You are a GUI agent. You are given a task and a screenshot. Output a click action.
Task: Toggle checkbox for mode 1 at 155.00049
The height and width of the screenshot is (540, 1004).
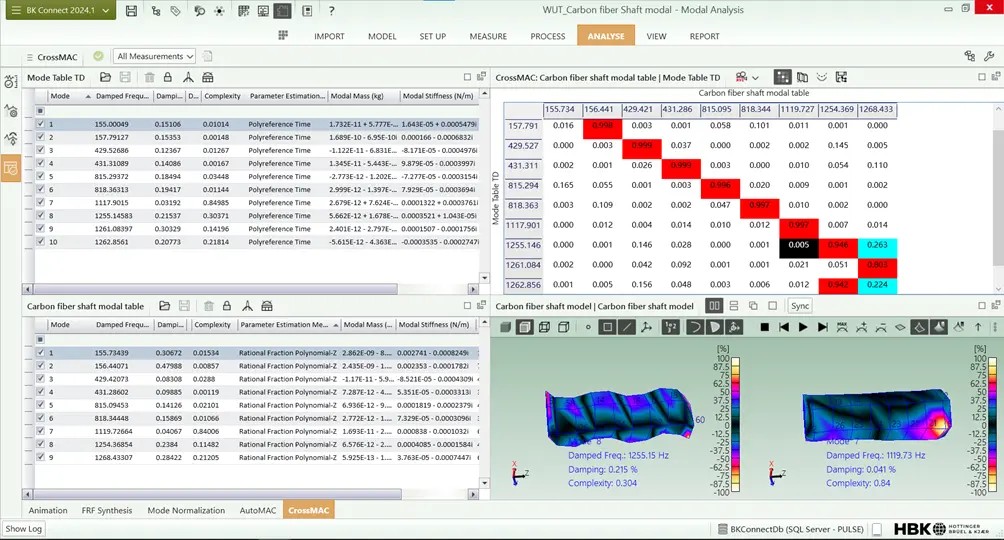(40, 124)
